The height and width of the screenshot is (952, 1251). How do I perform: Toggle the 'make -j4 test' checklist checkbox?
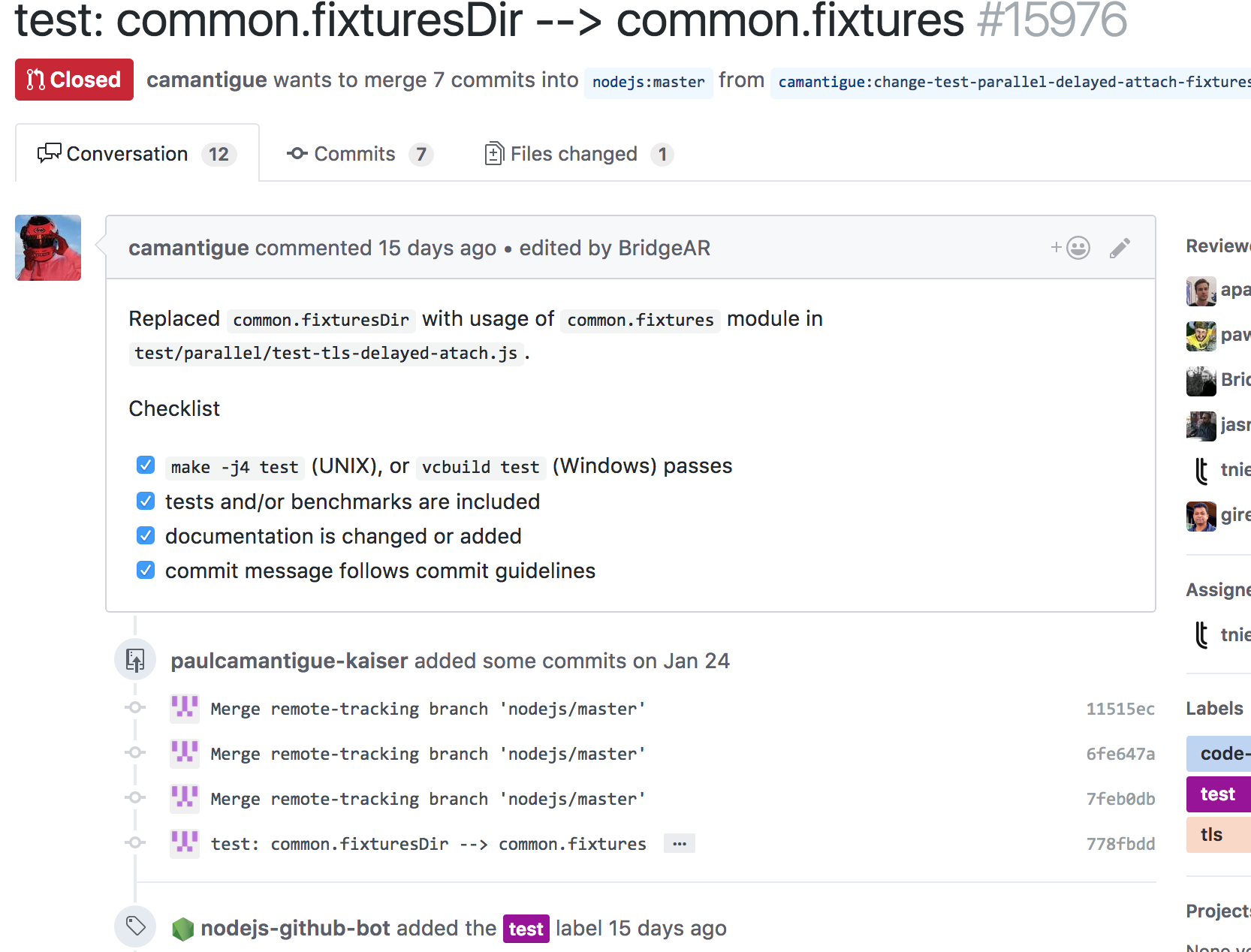point(146,465)
